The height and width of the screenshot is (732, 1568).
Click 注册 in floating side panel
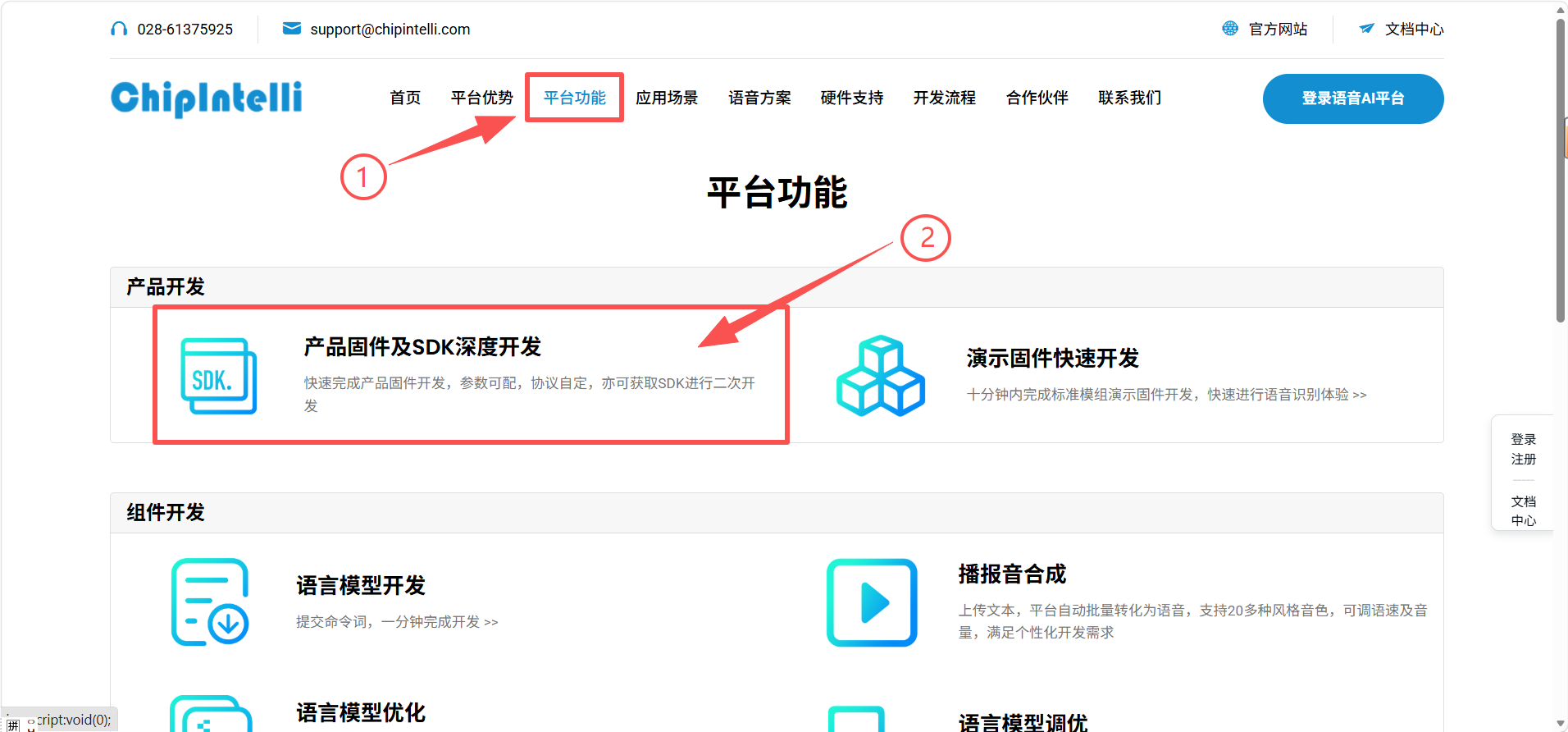[1524, 459]
